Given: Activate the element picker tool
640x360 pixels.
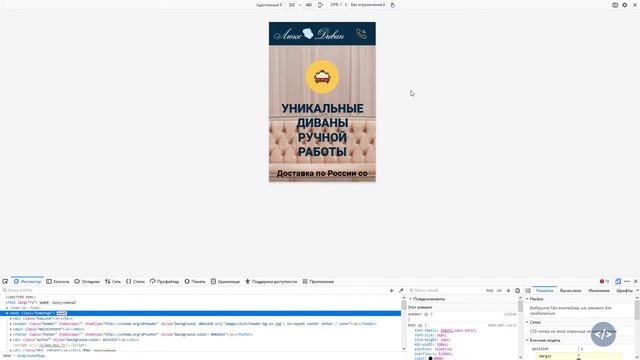Looking at the screenshot, I should point(5,282).
